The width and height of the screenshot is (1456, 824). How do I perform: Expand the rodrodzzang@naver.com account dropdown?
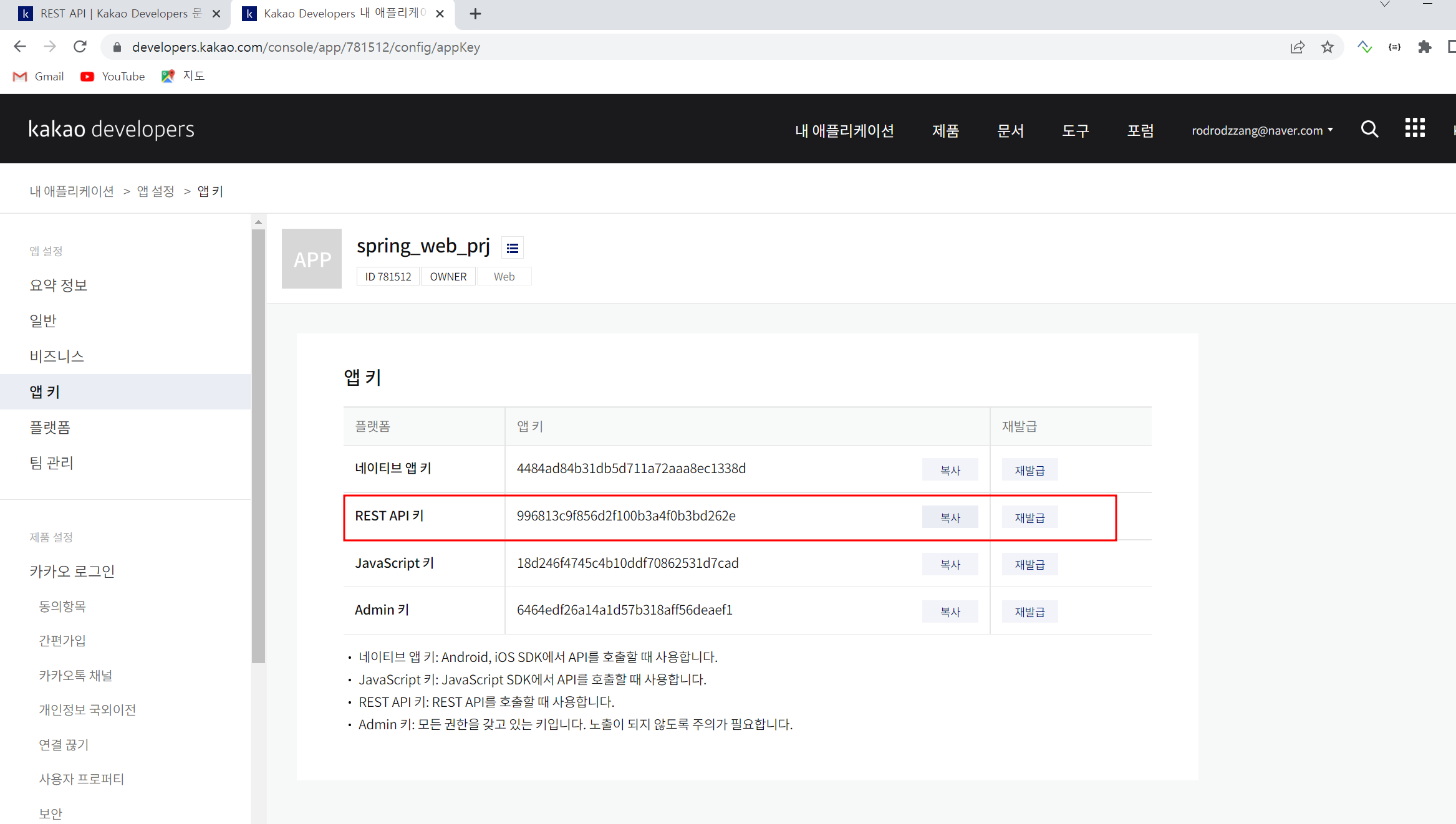1262,131
